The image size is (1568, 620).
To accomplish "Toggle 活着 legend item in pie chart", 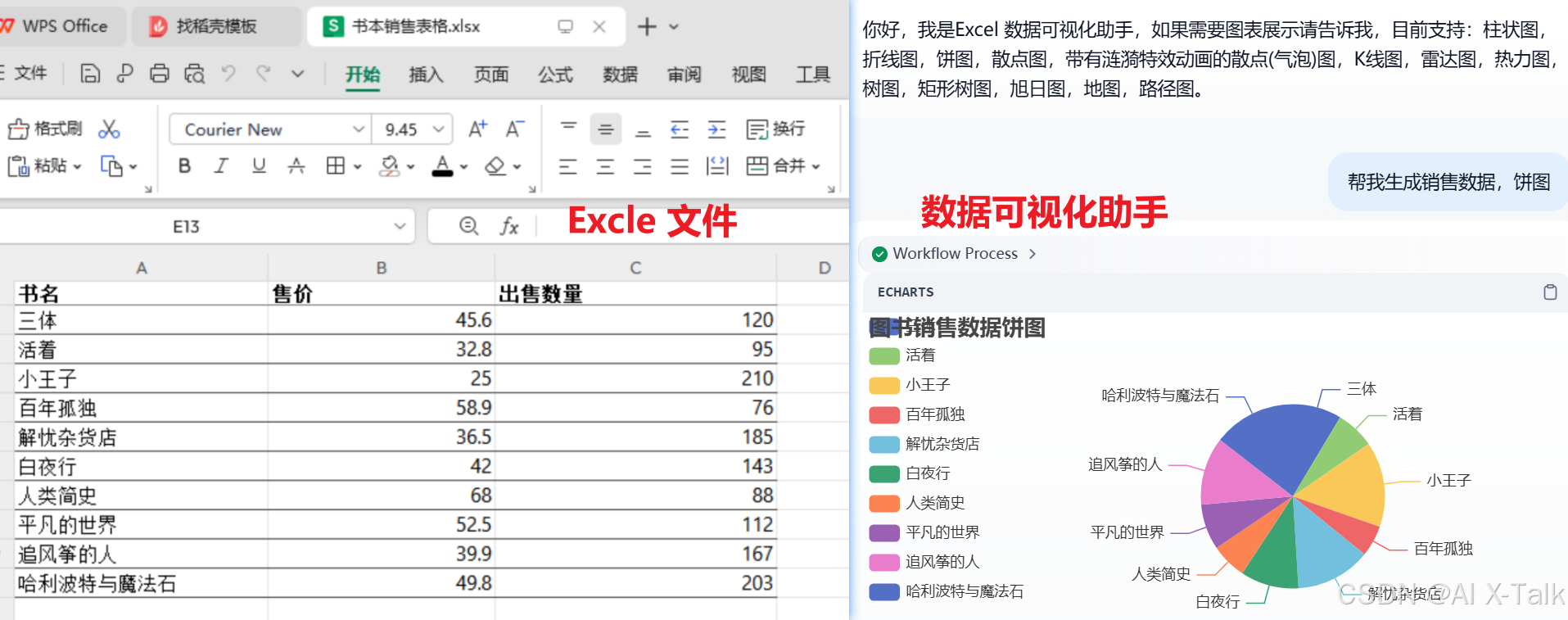I will 902,355.
